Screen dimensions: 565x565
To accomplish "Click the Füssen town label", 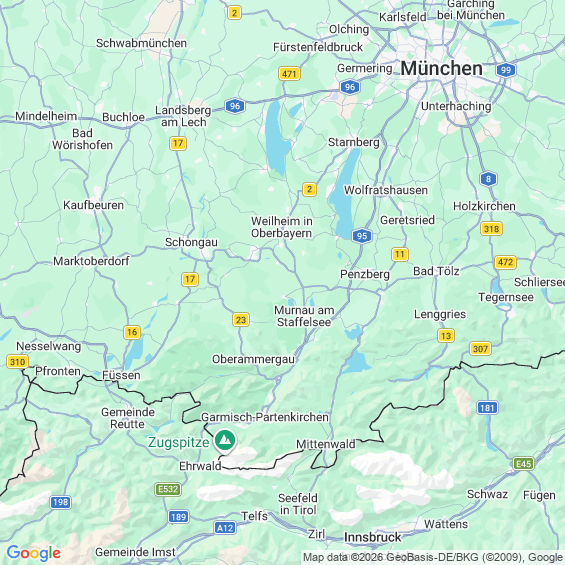I will [121, 375].
